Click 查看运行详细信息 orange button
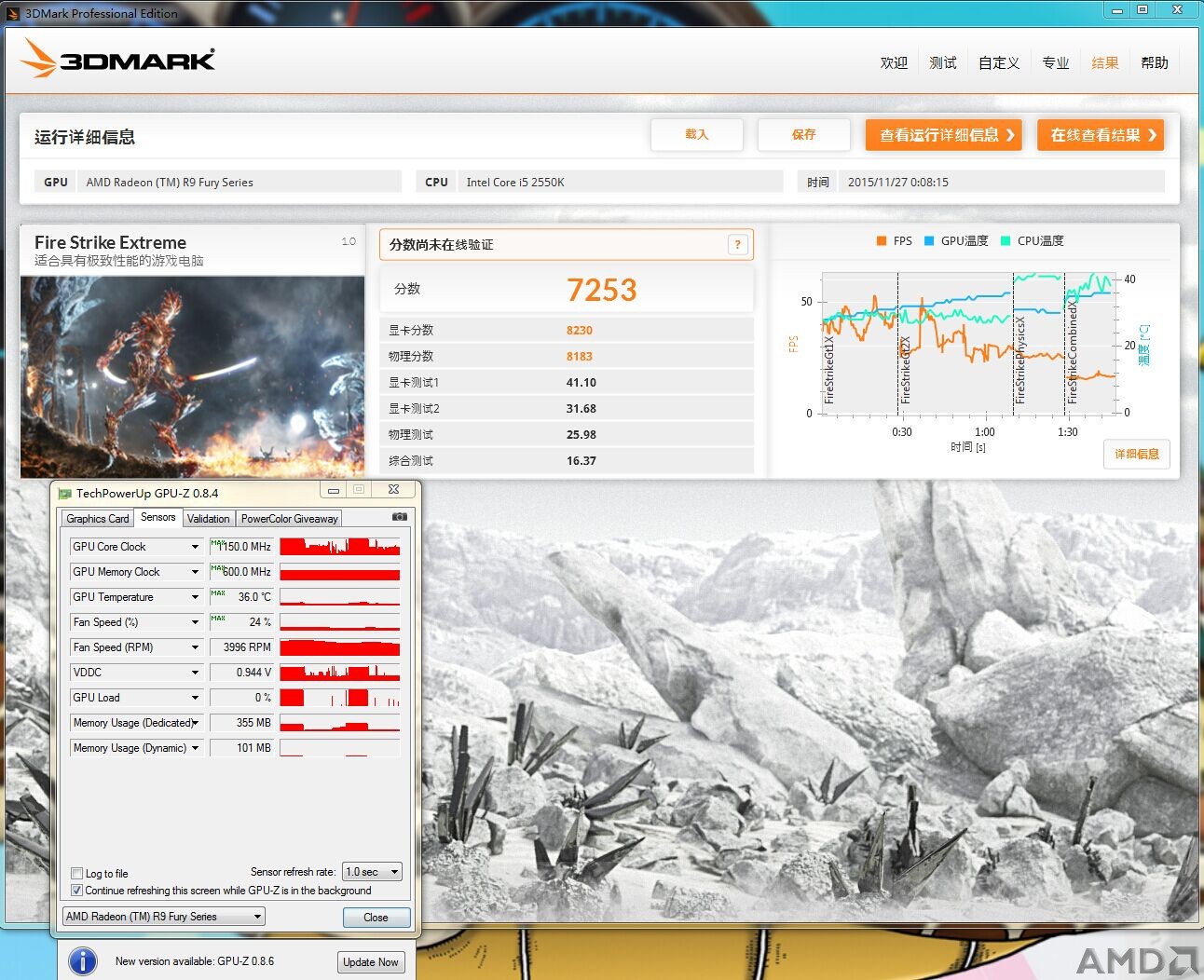Screen dimensions: 1204x980 point(944,135)
